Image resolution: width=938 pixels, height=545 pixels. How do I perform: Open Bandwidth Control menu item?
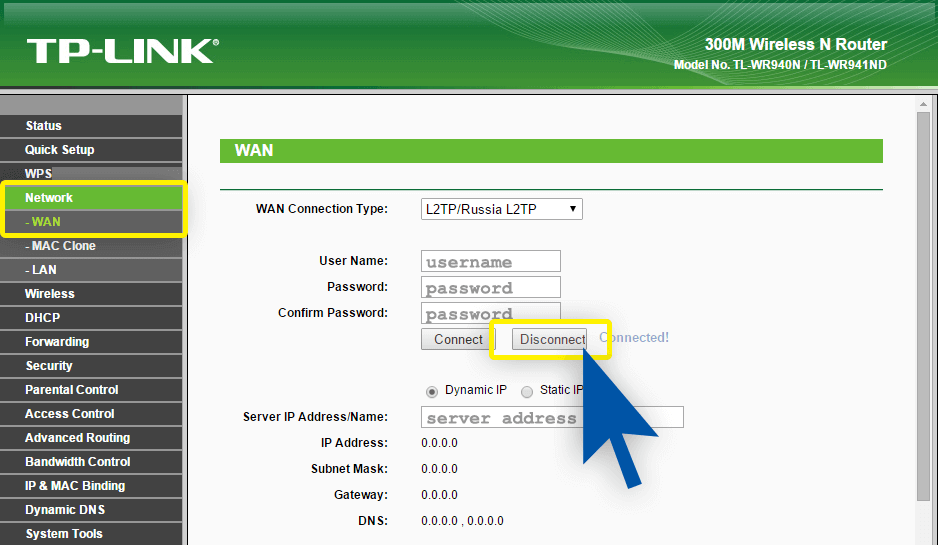click(91, 462)
